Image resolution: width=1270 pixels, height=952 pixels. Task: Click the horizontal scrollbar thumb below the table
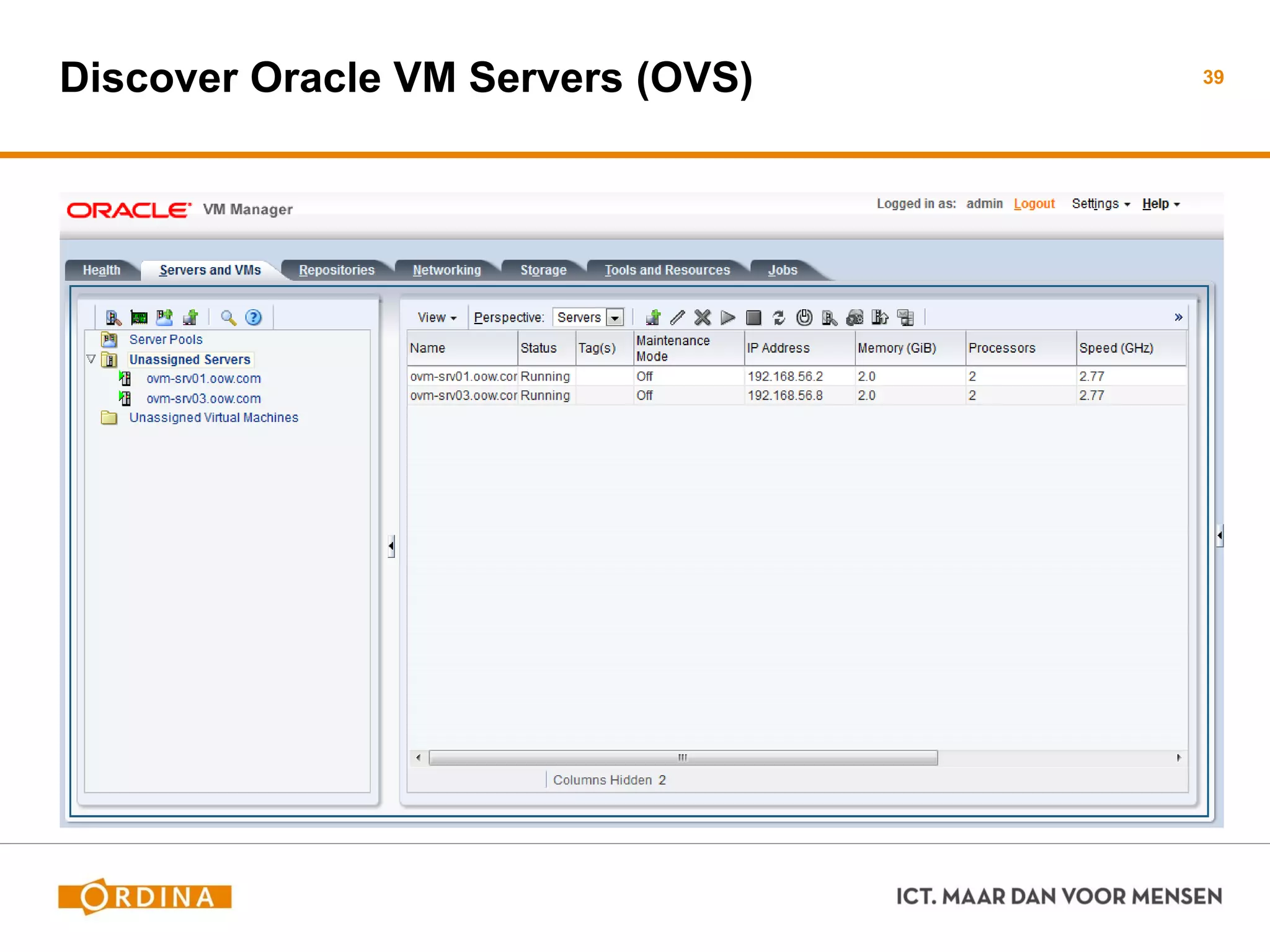[683, 757]
